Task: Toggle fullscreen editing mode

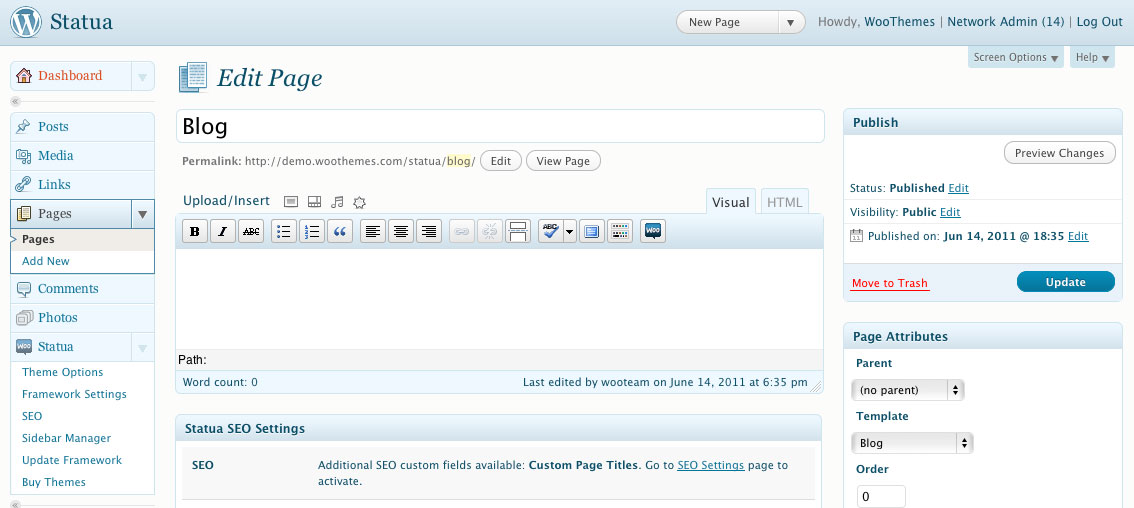Action: (x=592, y=232)
